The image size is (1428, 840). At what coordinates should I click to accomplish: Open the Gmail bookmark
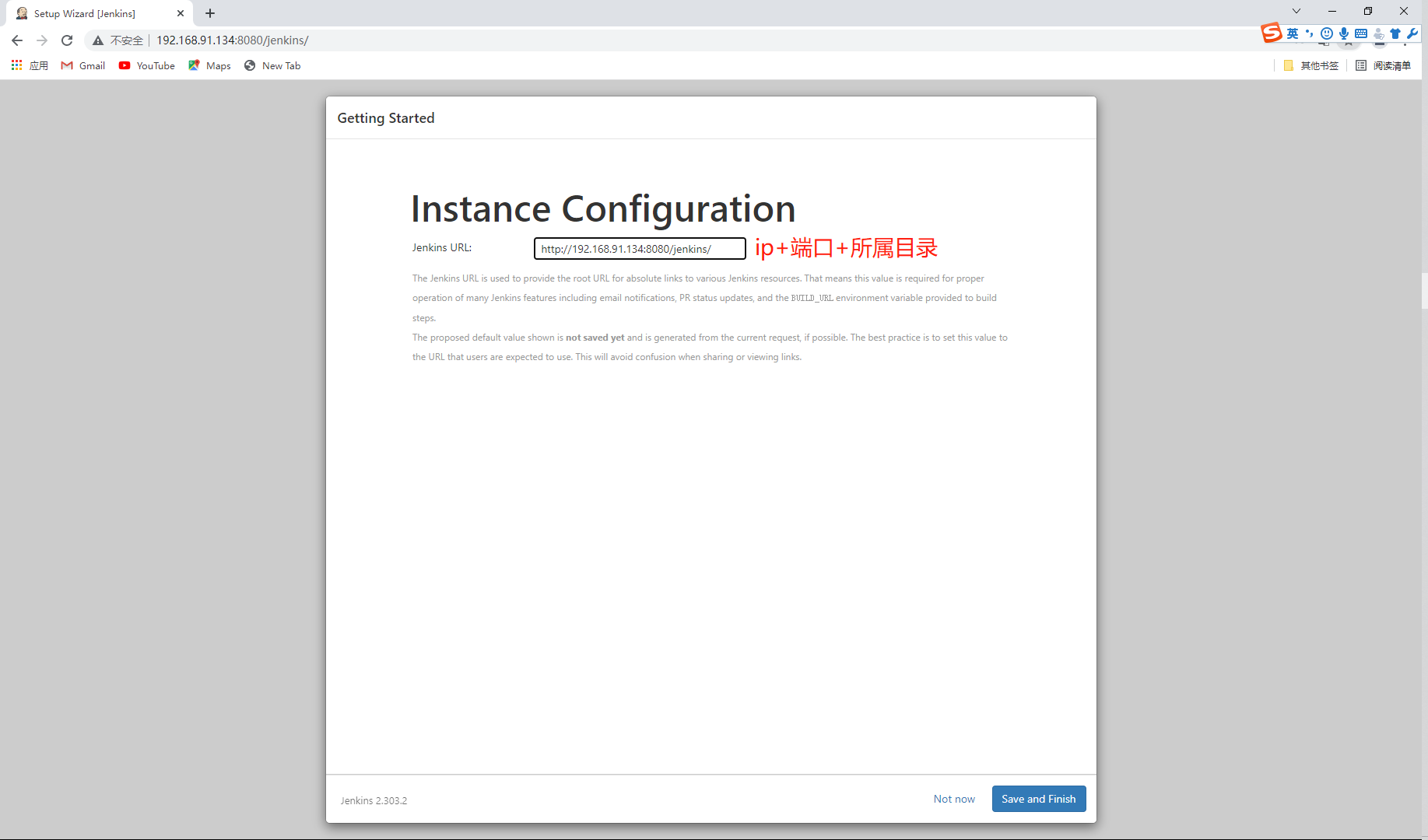(83, 65)
